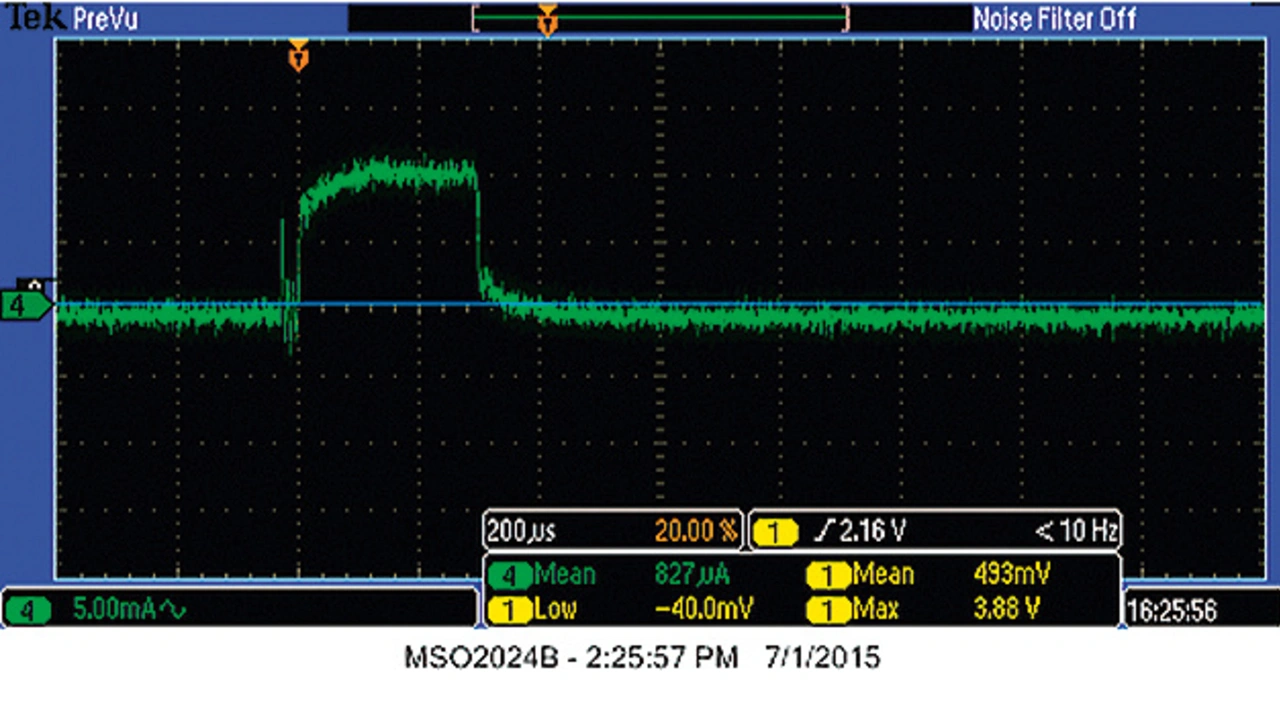Click the Tek logo
Screen dimensions: 1280x721
(x=35, y=18)
